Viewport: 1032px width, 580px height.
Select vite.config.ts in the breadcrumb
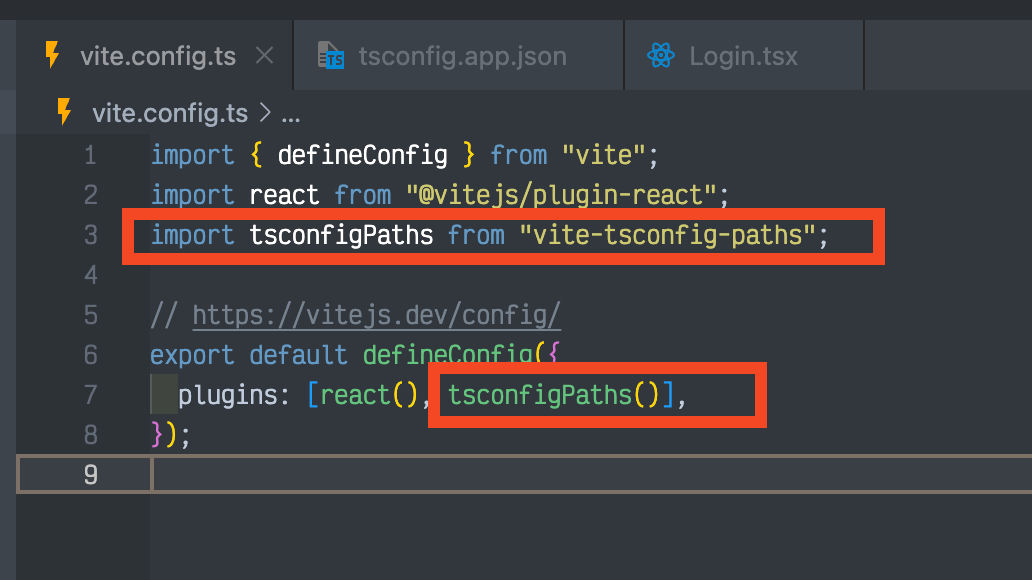pyautogui.click(x=170, y=113)
